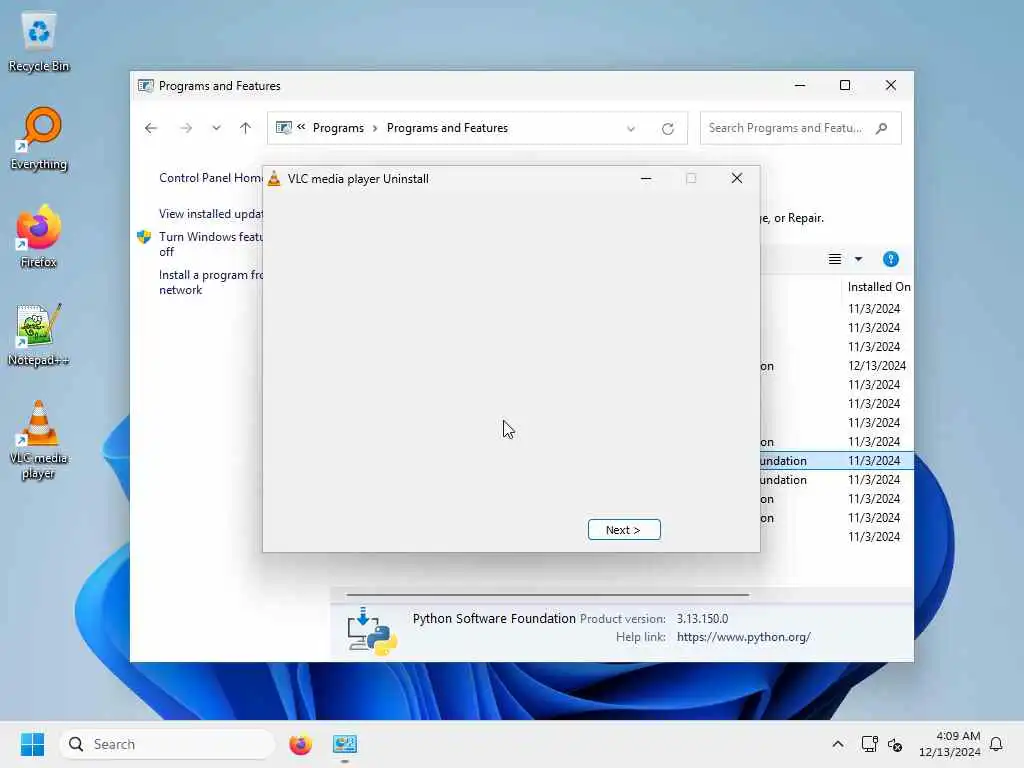Click the Programs and Features title bar icon
The image size is (1024, 768).
click(146, 86)
